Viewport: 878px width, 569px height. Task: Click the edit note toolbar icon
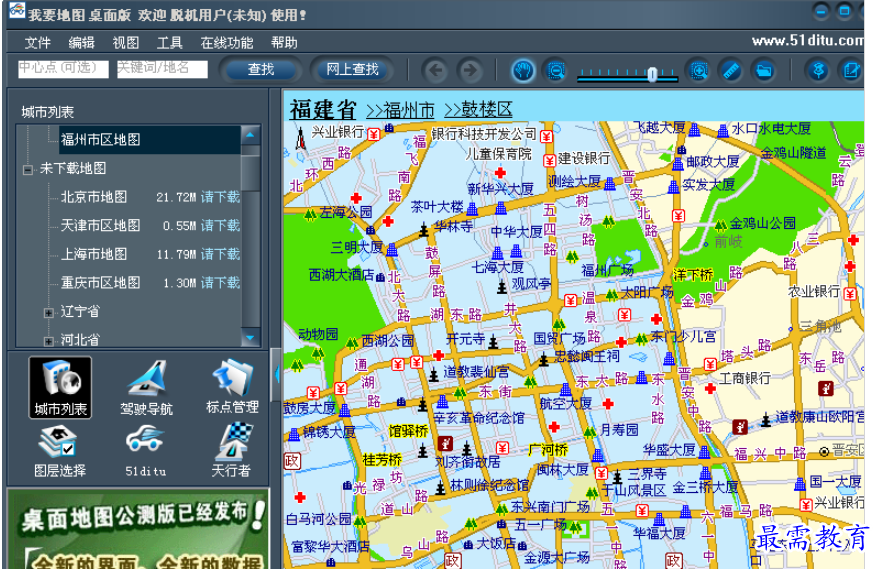(851, 71)
